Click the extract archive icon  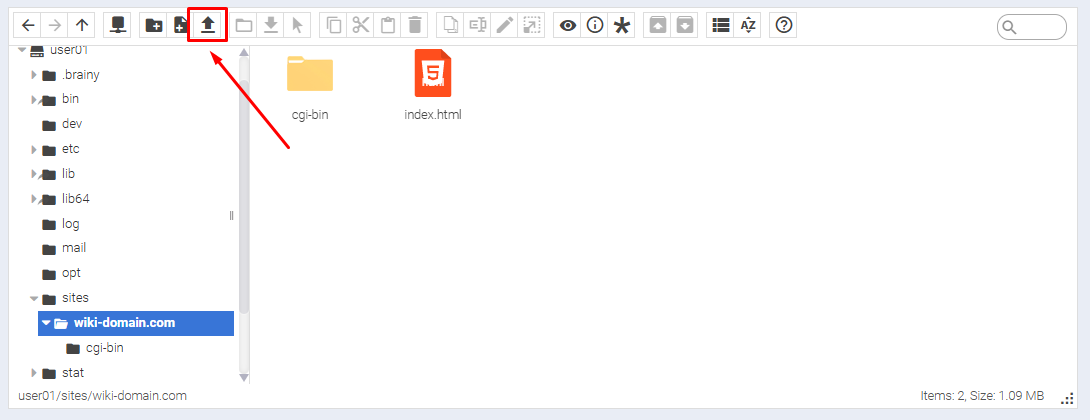tap(658, 26)
